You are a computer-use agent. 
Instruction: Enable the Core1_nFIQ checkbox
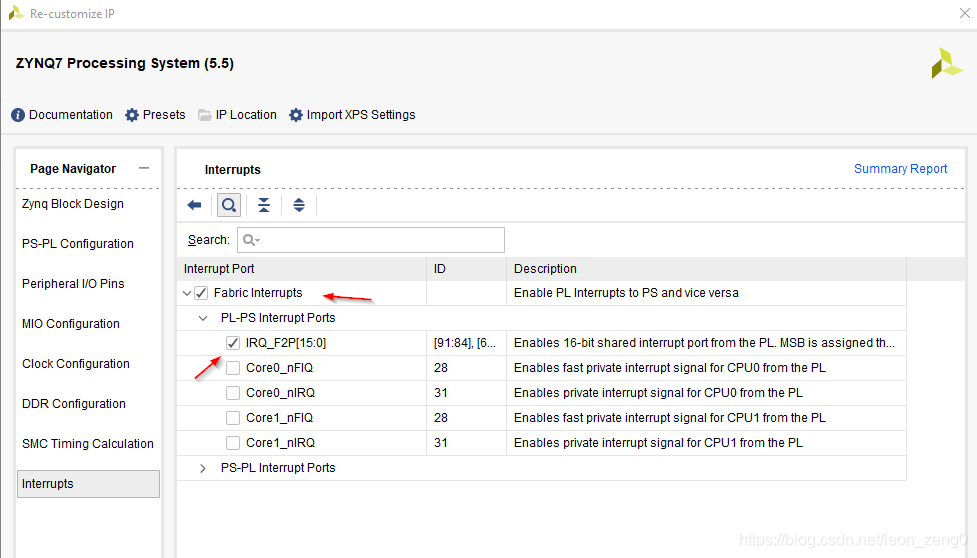tap(233, 418)
